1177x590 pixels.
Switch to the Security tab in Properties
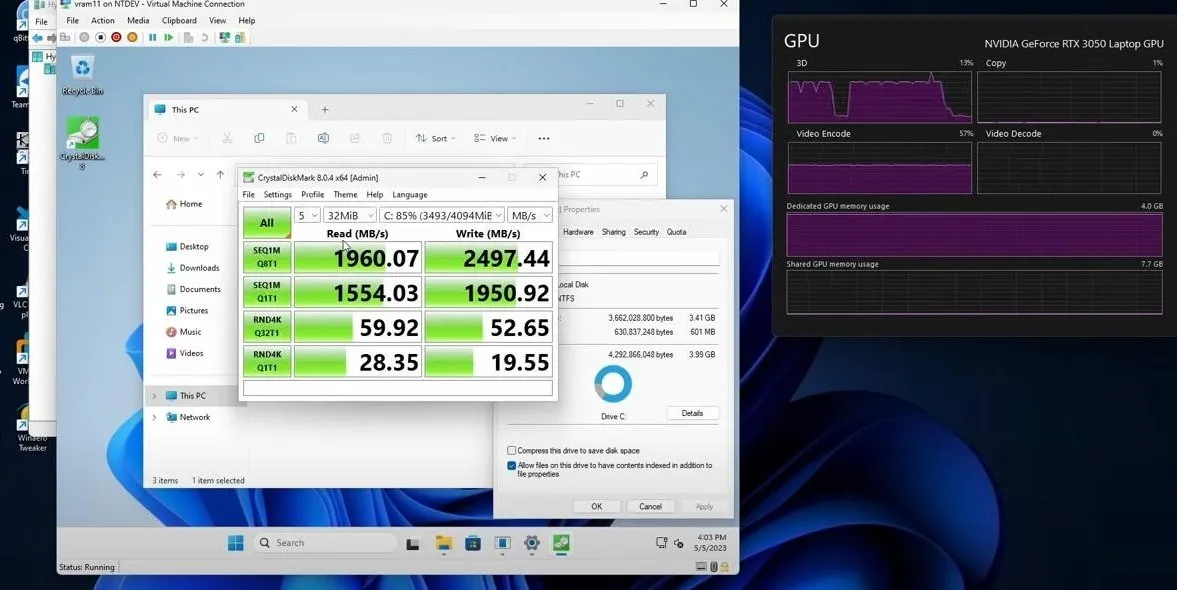point(646,232)
